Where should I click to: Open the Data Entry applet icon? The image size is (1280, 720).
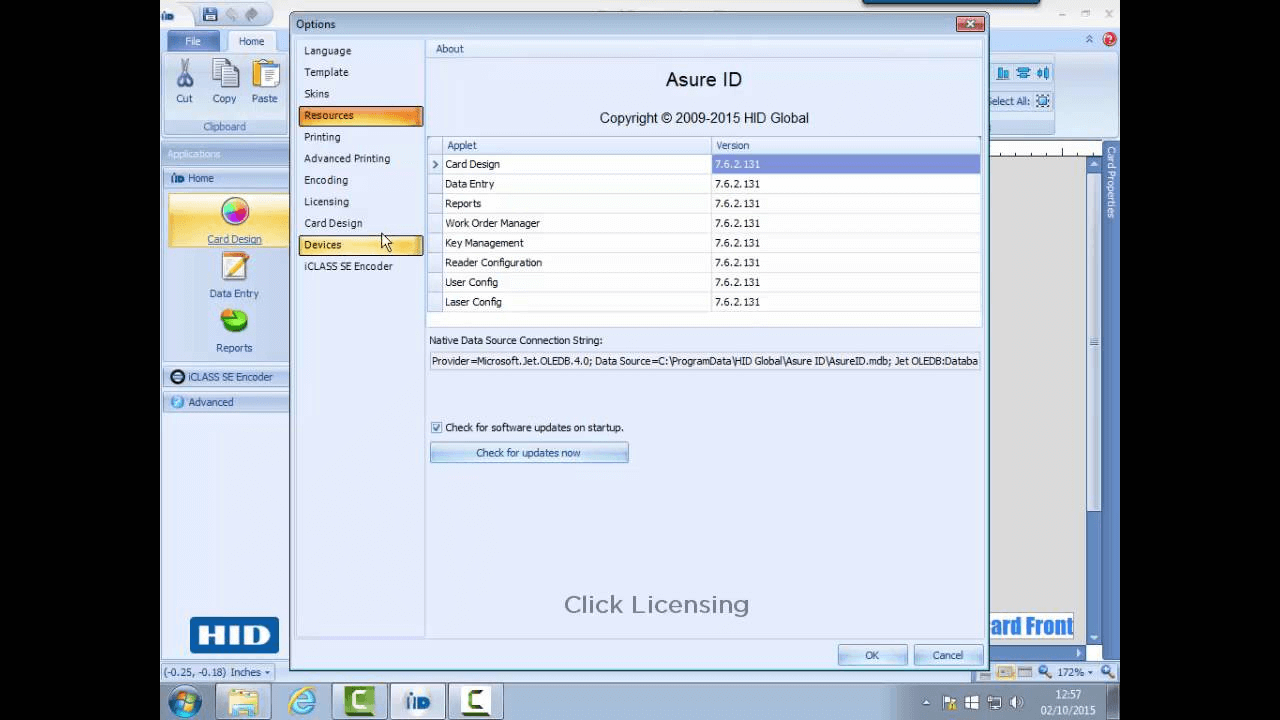[x=234, y=266]
